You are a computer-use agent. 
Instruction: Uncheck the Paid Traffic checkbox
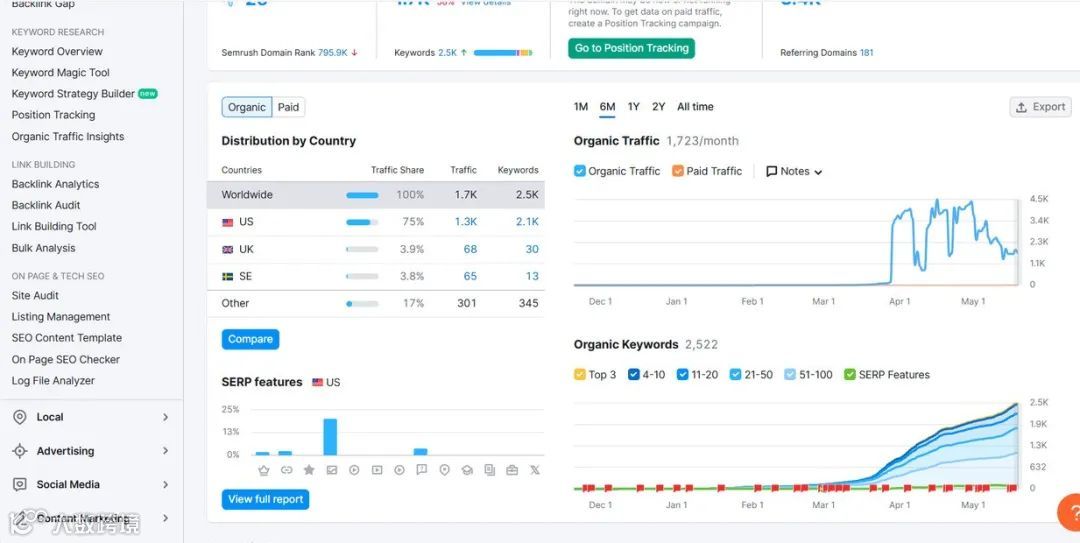coord(678,171)
